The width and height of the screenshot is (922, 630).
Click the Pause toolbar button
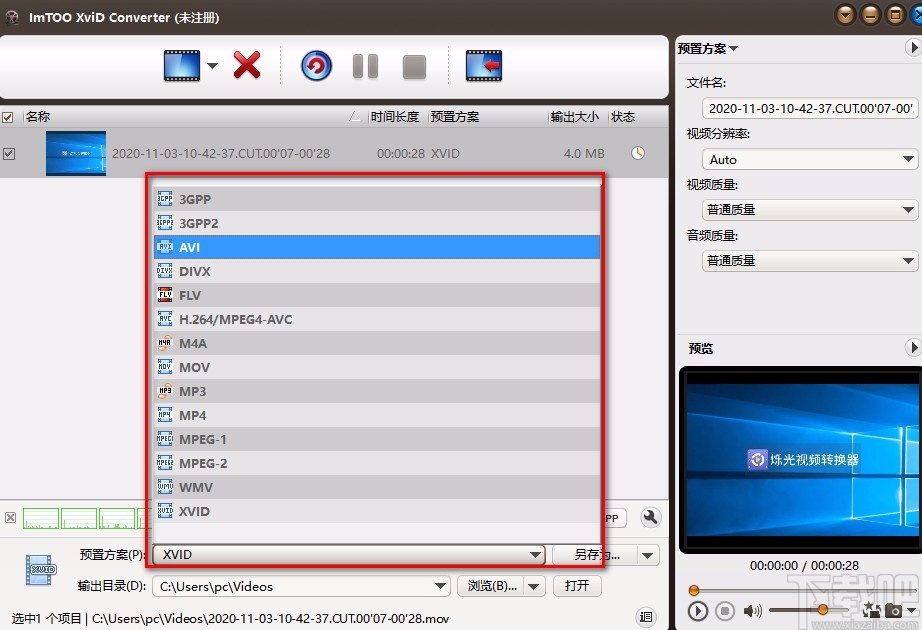pyautogui.click(x=365, y=66)
